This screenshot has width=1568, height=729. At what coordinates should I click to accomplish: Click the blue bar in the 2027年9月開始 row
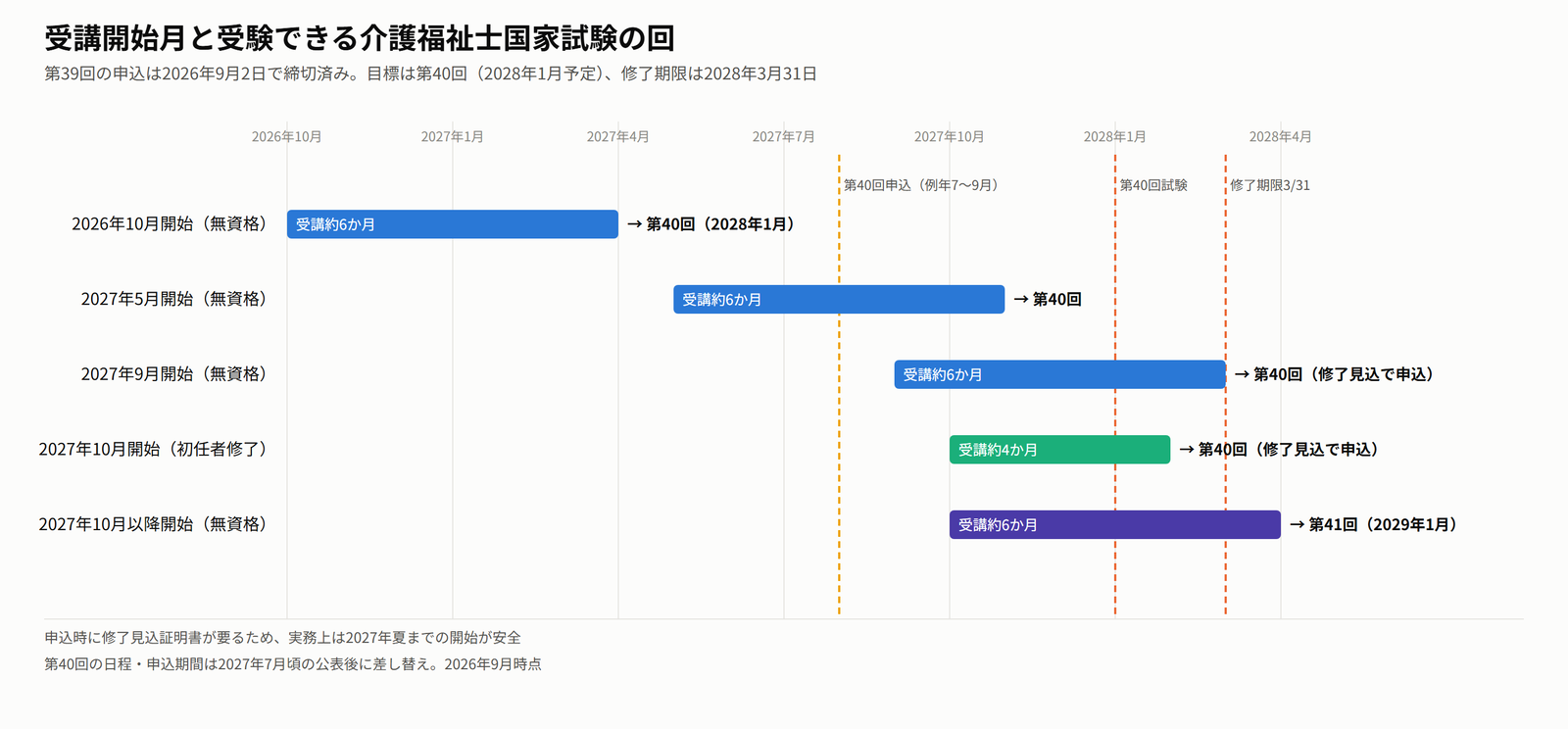click(1060, 374)
